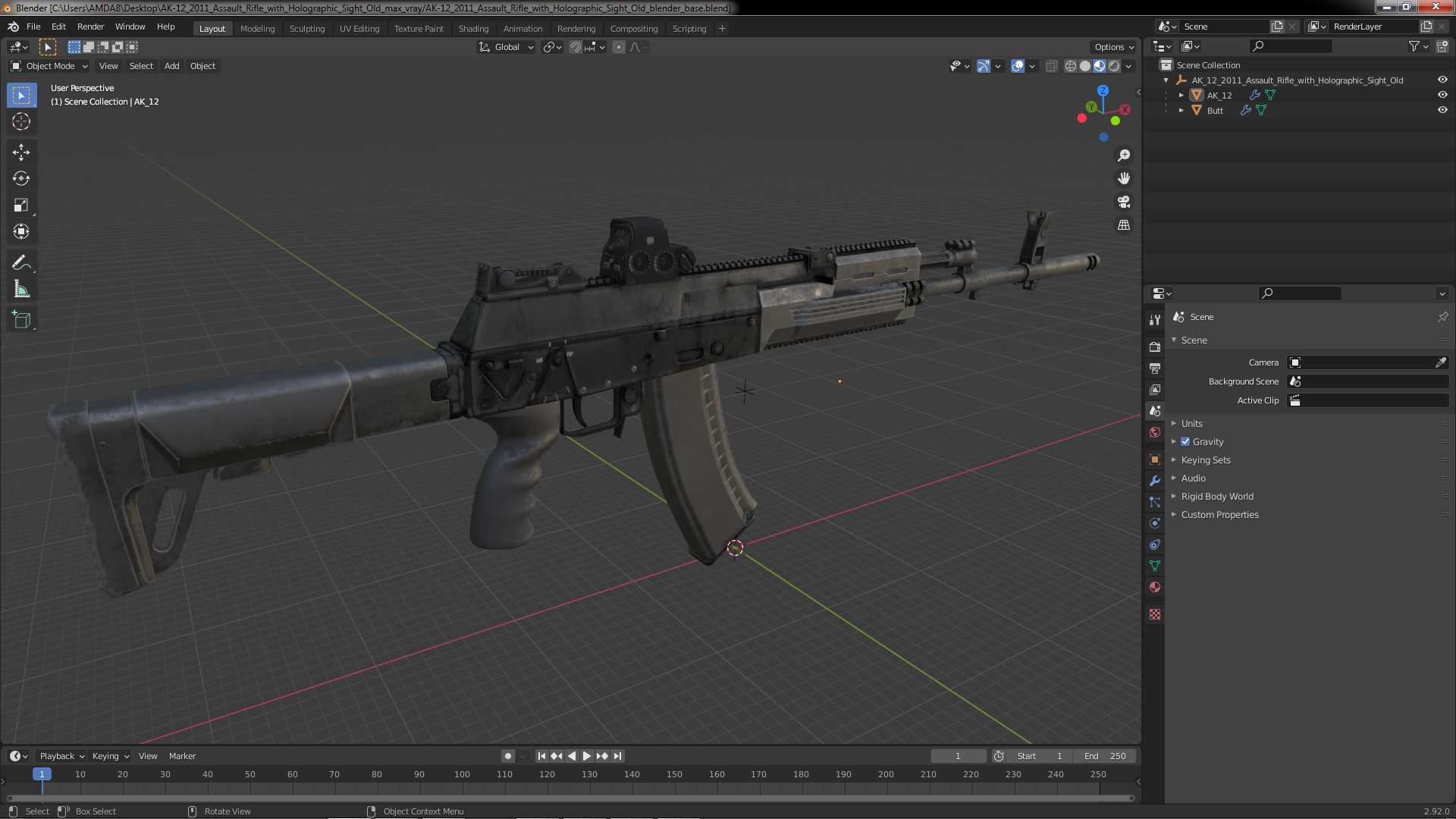Open the Object Constraint properties tab
This screenshot has height=819, width=1456.
click(x=1154, y=544)
